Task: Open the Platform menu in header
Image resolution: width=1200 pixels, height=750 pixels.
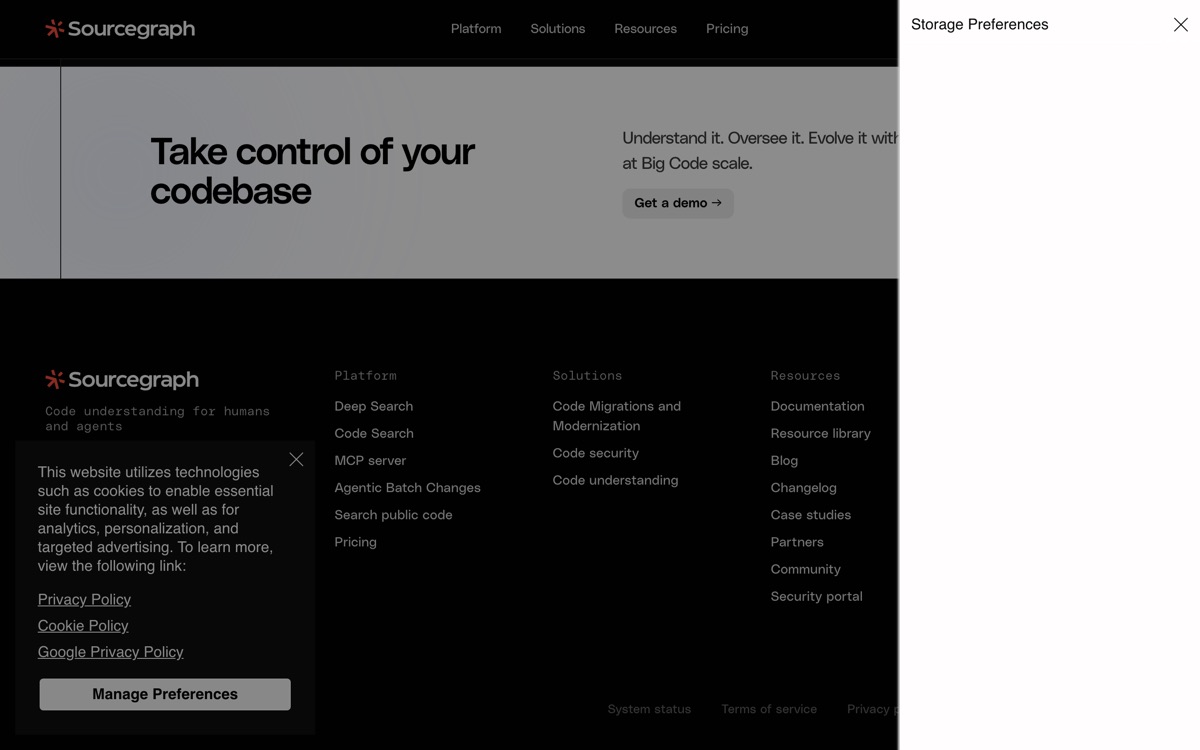Action: pos(476,29)
